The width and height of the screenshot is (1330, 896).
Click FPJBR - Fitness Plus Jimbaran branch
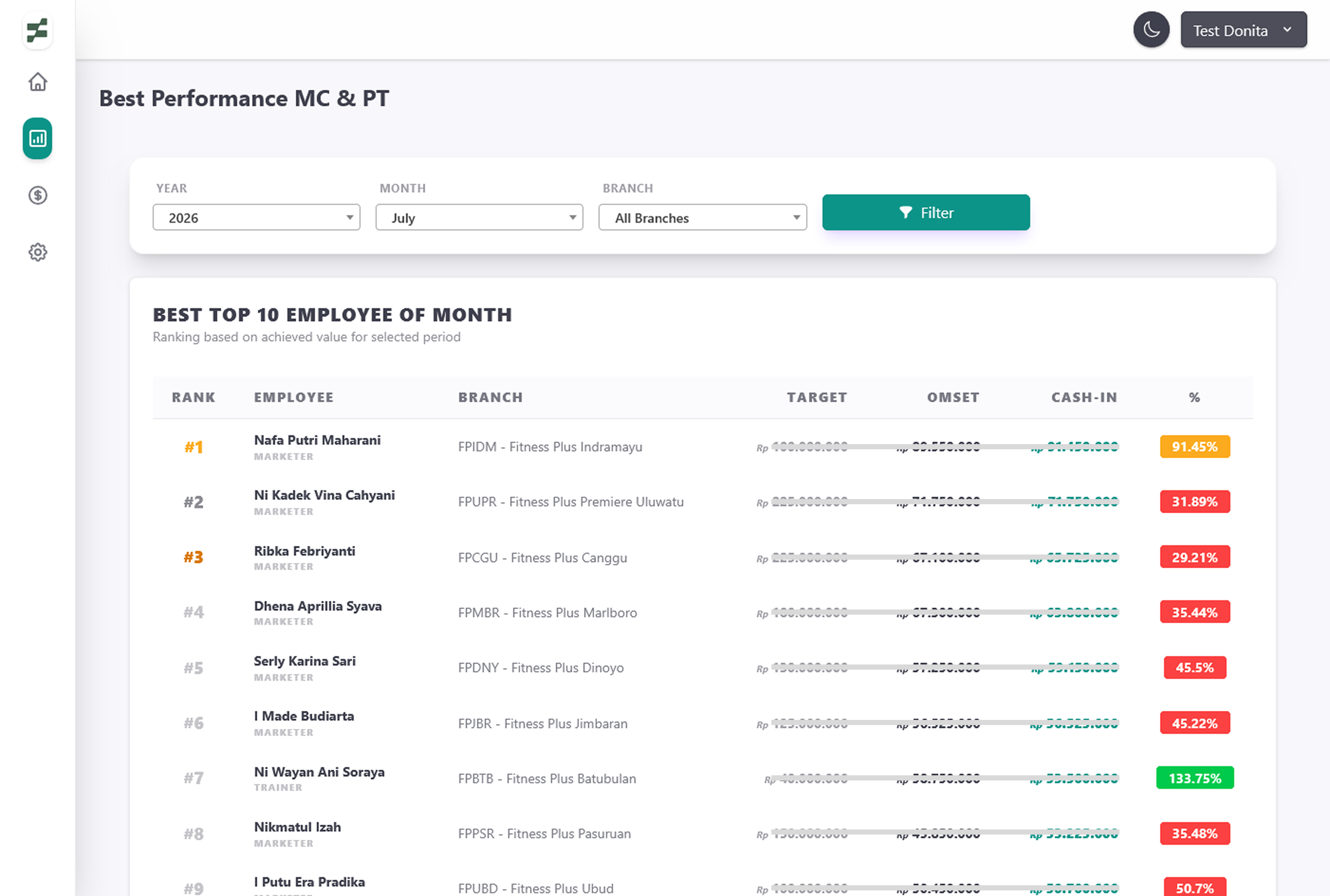(542, 723)
